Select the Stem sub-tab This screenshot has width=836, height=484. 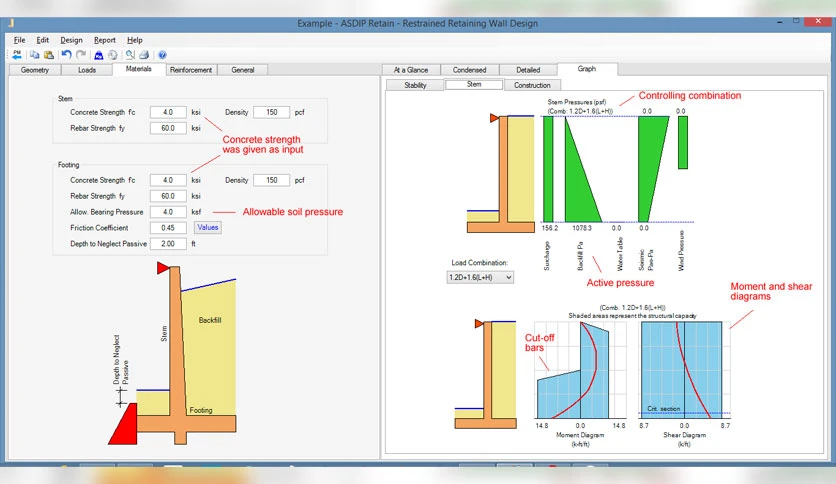pos(474,84)
